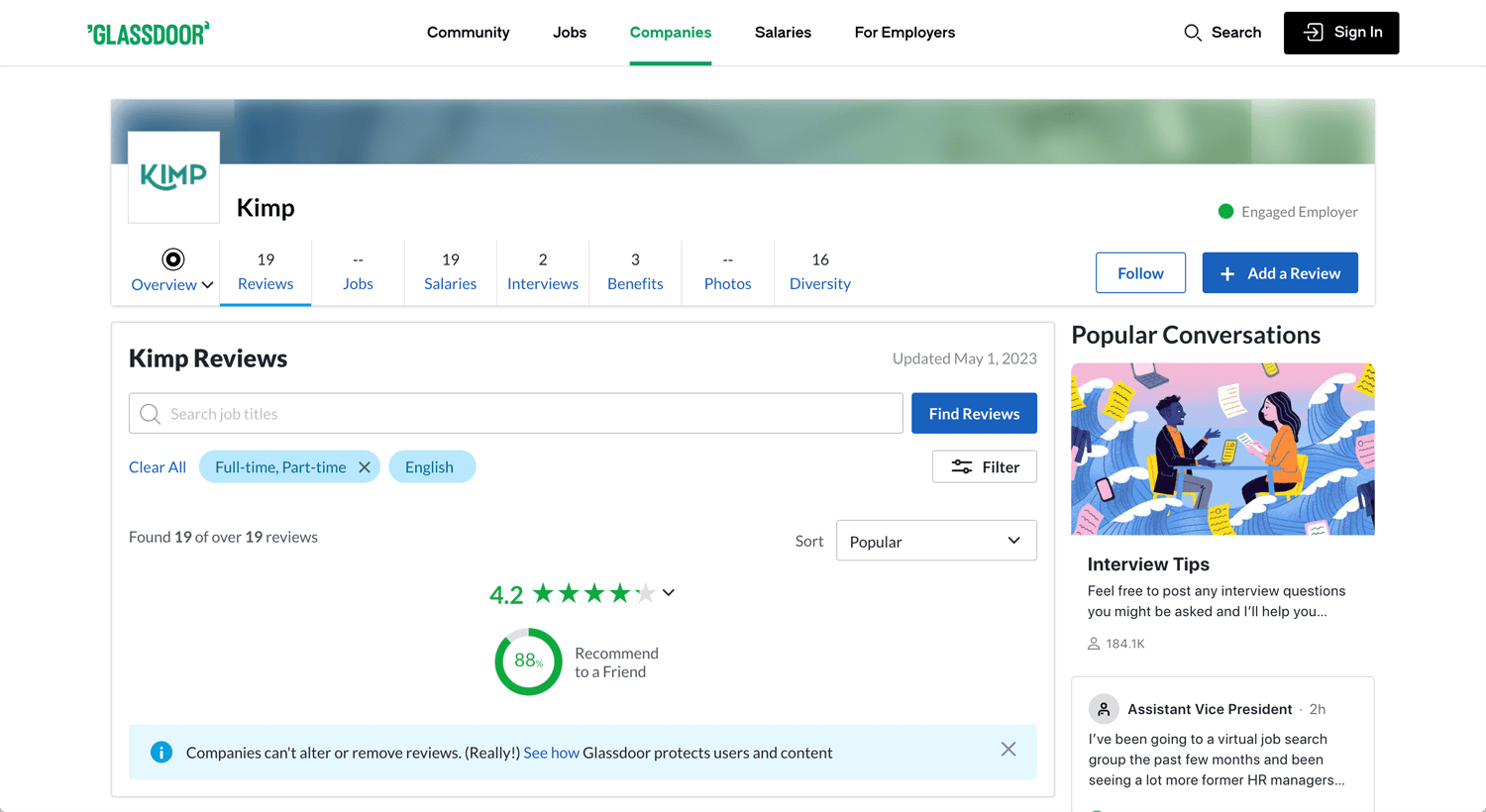Image resolution: width=1486 pixels, height=812 pixels.
Task: Switch to the 3 Benefits tab
Action: click(635, 272)
